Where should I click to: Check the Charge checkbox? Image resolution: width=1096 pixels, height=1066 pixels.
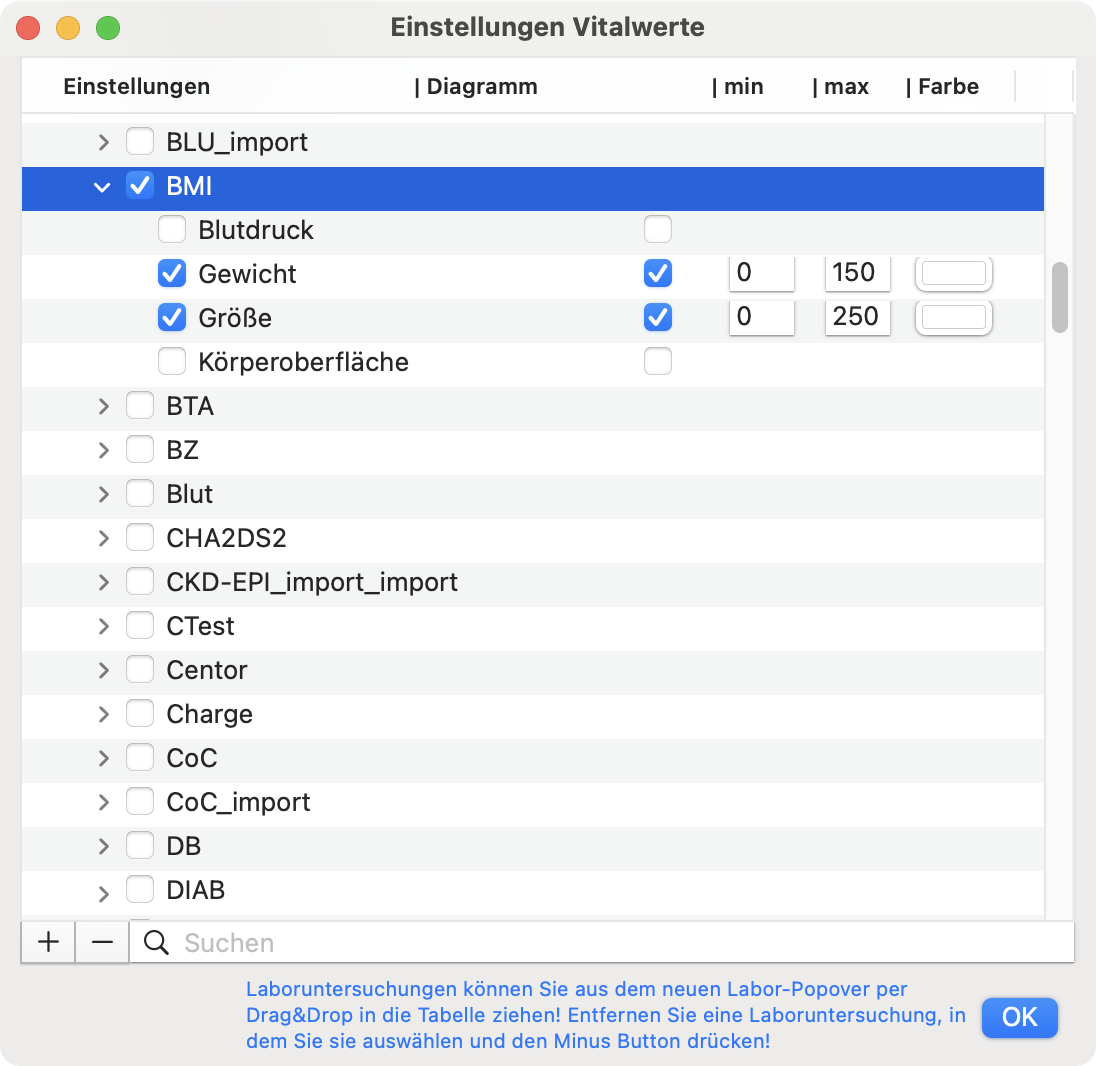pos(140,714)
